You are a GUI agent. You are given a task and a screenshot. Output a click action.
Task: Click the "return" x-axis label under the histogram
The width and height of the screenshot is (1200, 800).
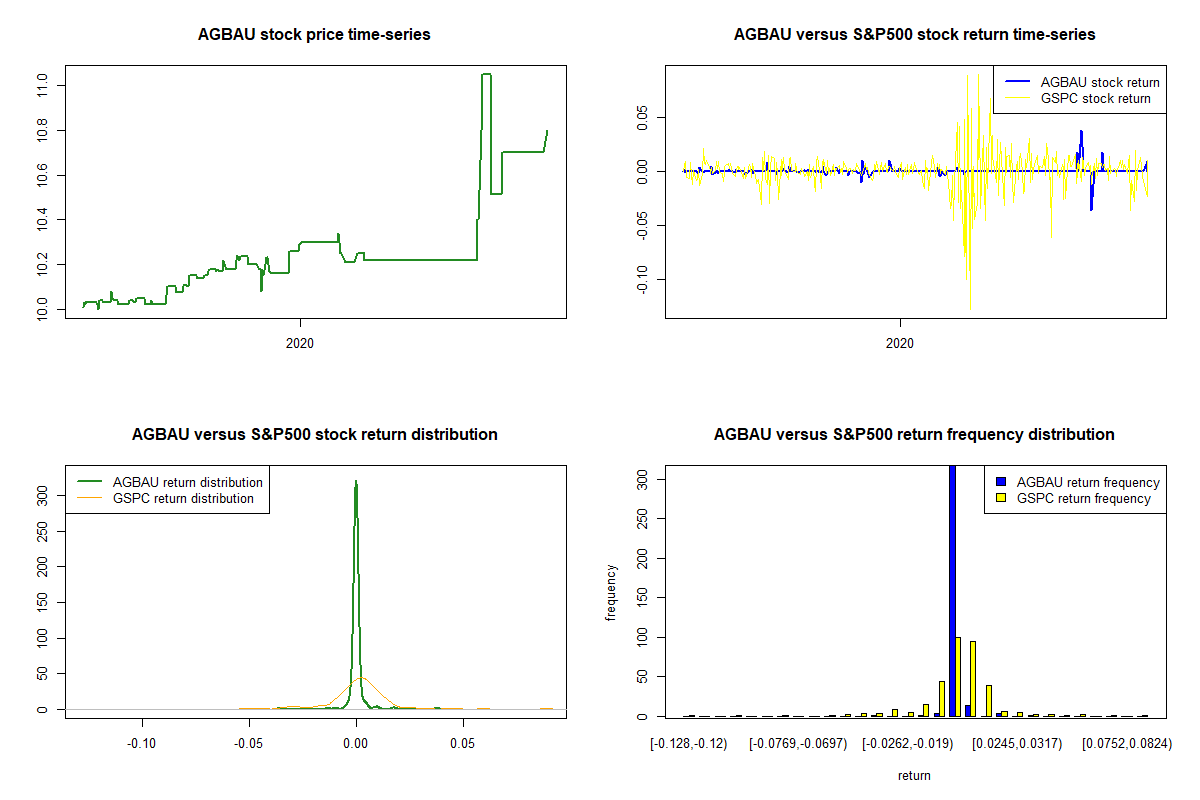tap(914, 775)
